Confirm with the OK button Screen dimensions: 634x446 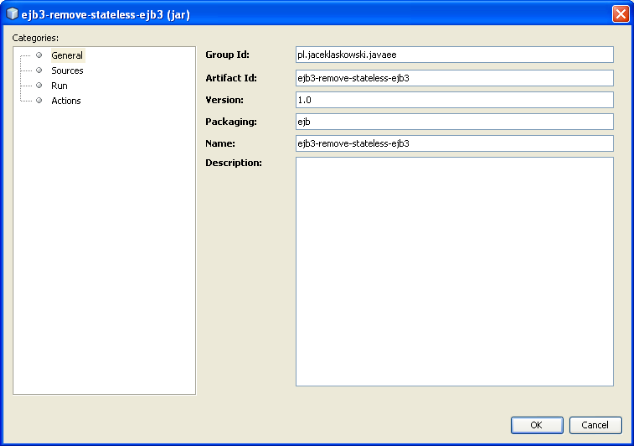click(x=537, y=425)
